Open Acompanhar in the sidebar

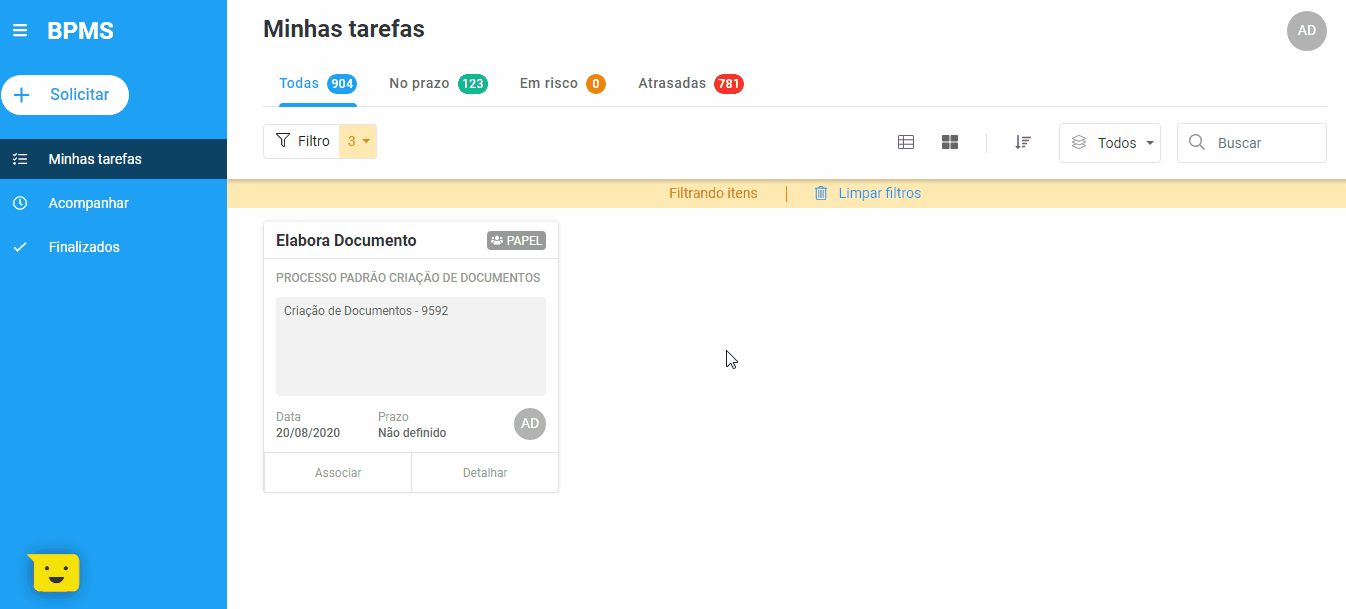[113, 203]
